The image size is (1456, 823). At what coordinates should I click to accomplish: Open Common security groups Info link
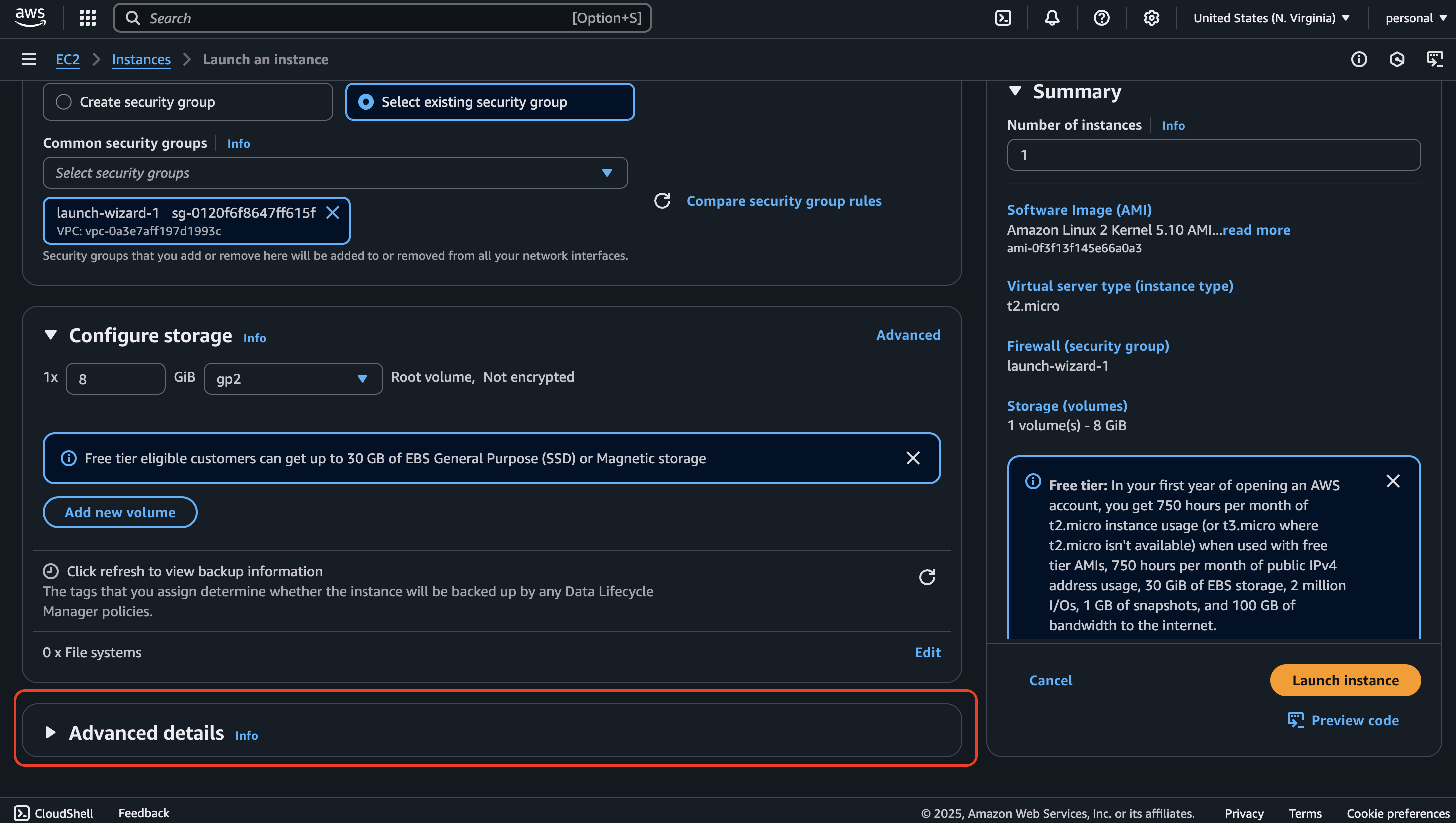click(239, 143)
